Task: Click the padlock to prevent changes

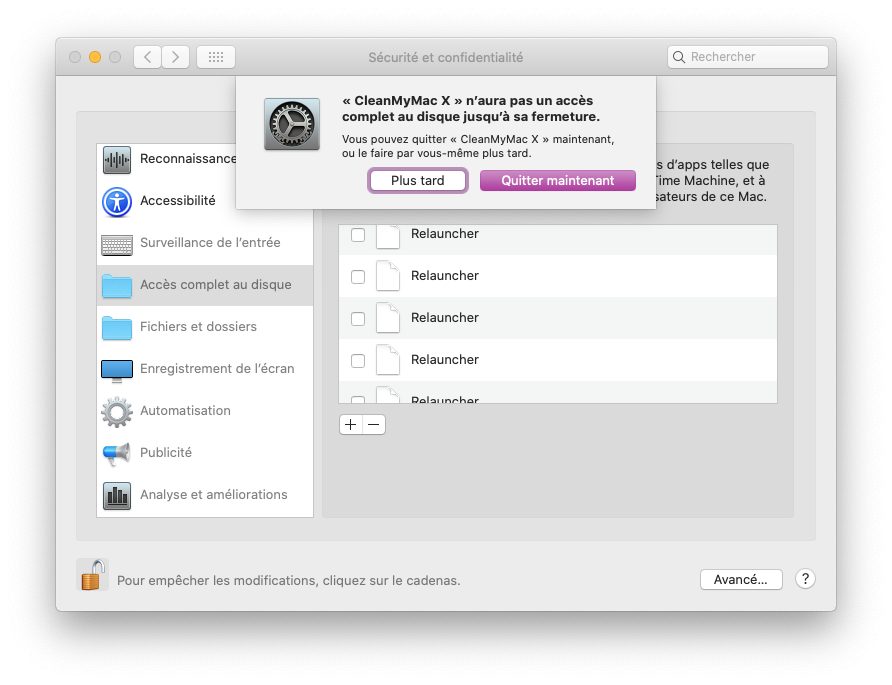Action: click(92, 576)
